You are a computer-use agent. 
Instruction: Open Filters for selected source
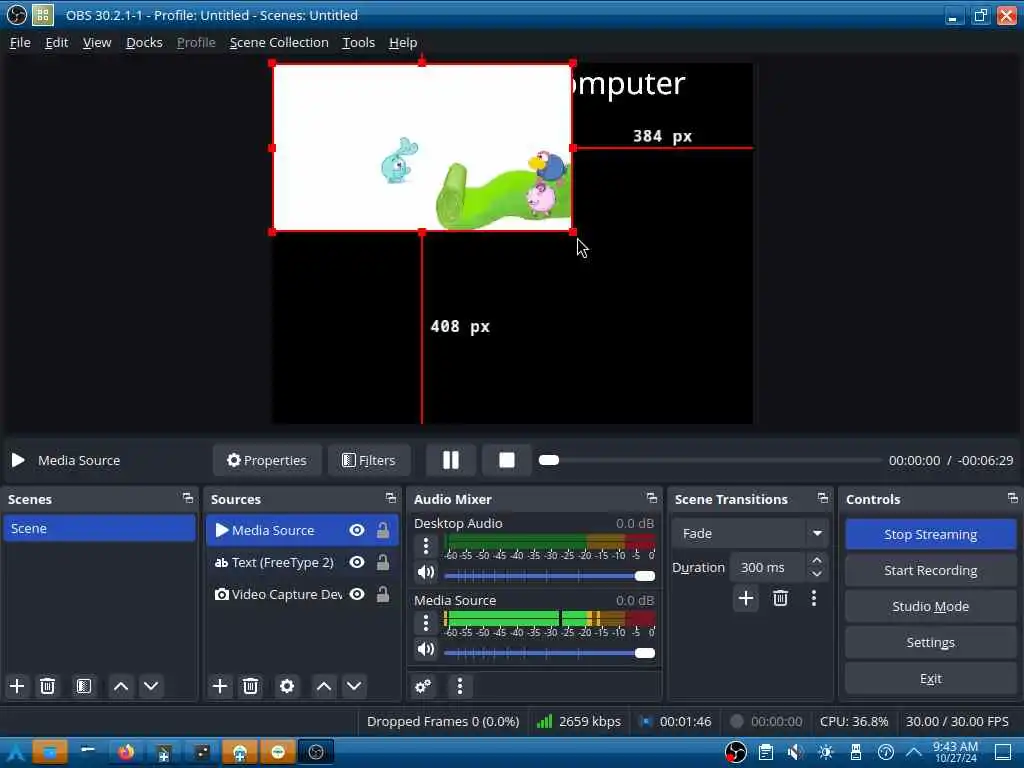point(369,460)
